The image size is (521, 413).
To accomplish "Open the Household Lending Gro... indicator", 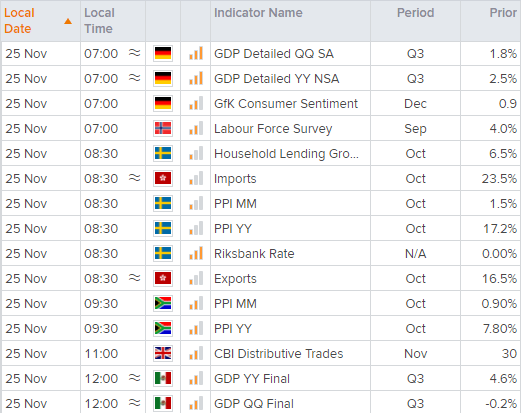I will click(286, 154).
